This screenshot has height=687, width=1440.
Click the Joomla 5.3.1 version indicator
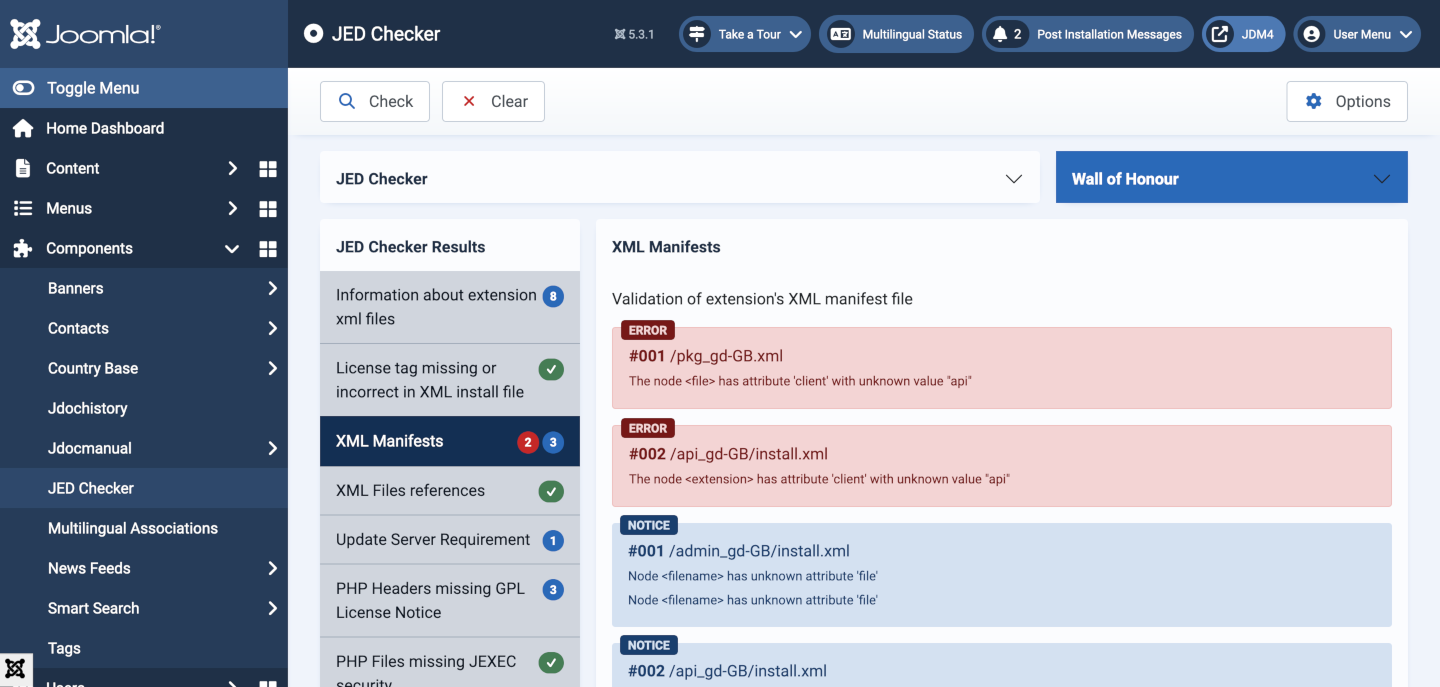634,34
